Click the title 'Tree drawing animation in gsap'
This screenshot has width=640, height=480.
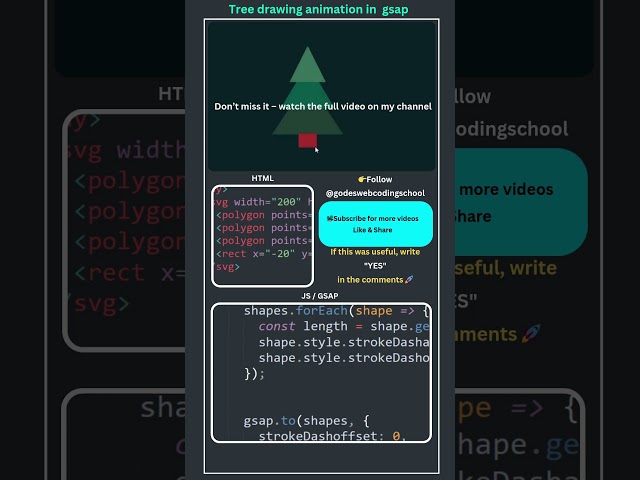[318, 9]
